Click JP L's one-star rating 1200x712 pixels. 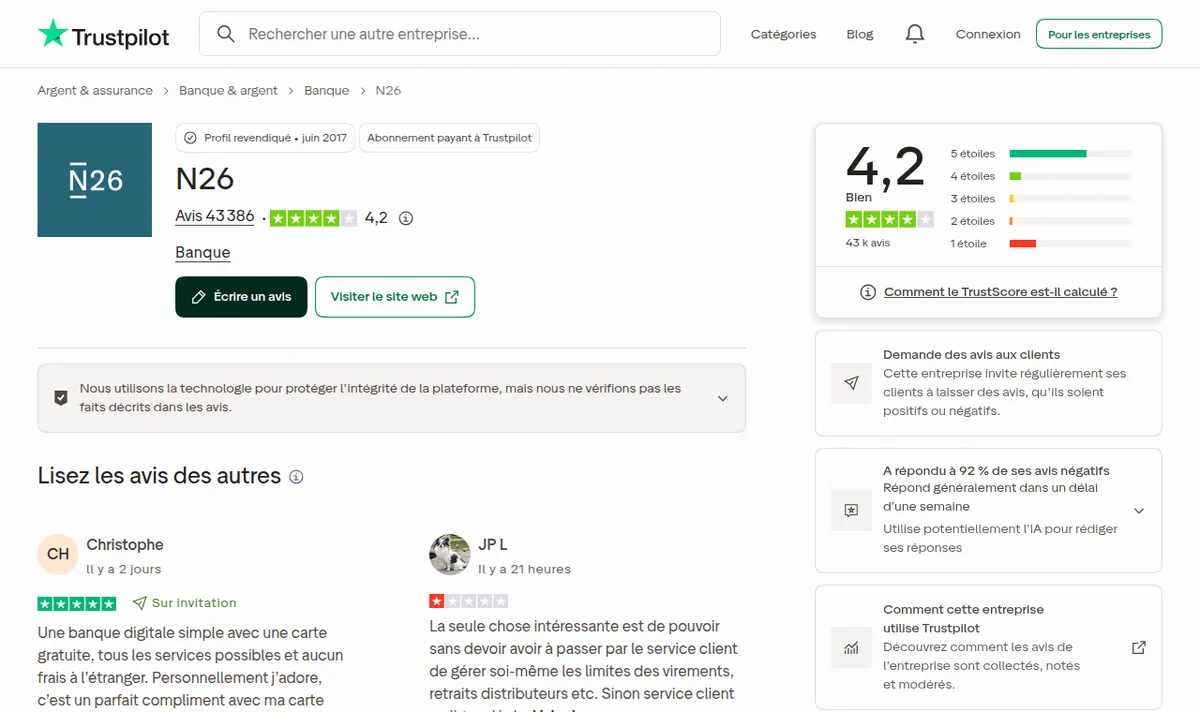[x=469, y=601]
